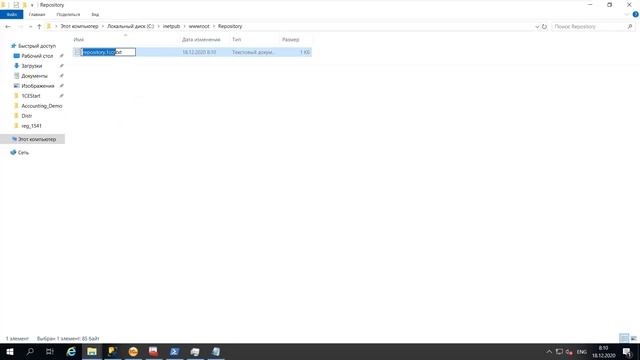Open 1CEStart folder in sidebar

pos(31,96)
